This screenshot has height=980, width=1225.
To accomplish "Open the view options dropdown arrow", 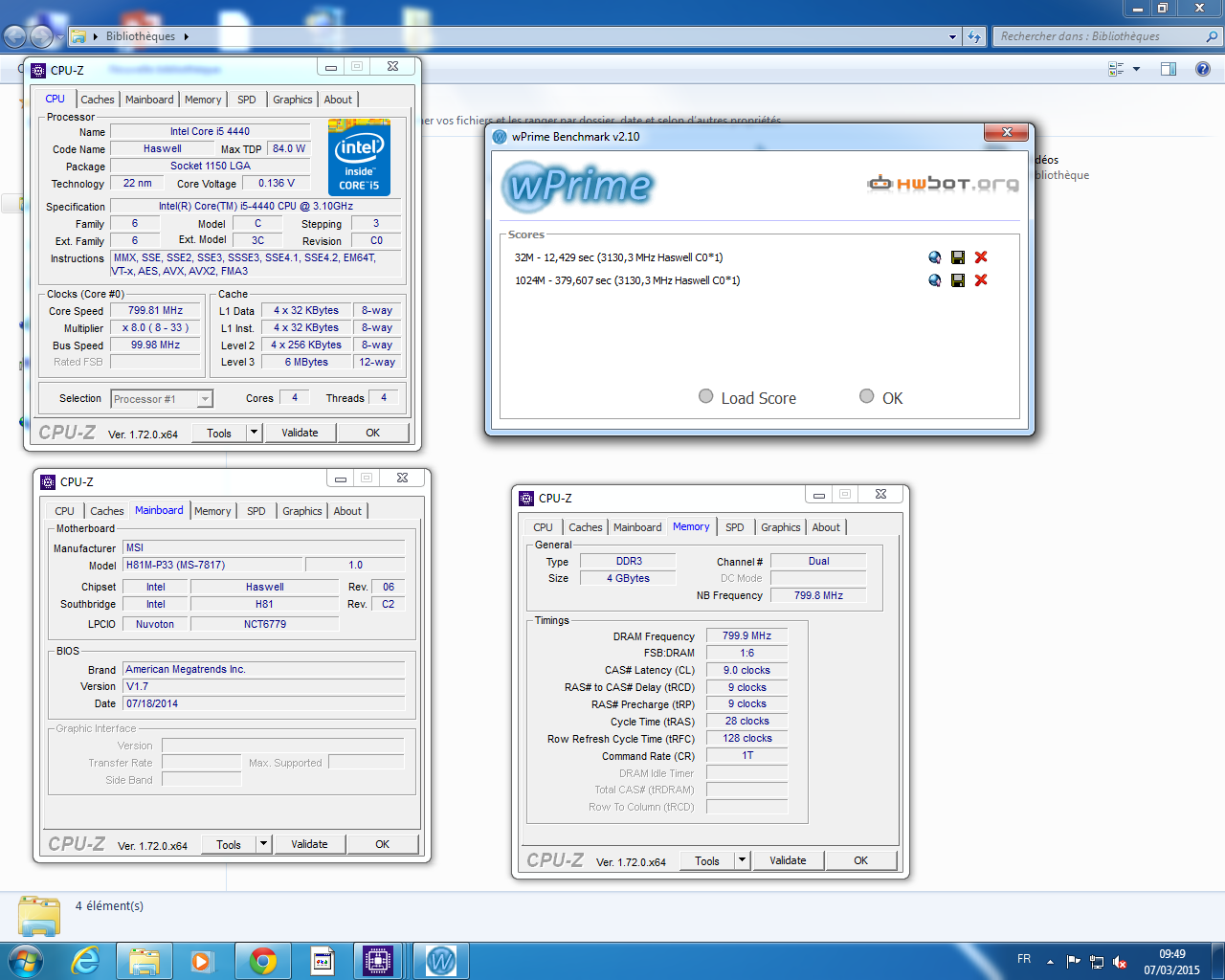I will click(1136, 69).
